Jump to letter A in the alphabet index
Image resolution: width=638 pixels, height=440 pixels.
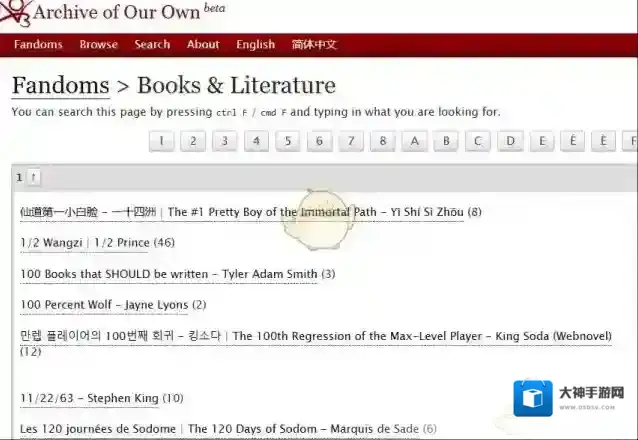[415, 141]
